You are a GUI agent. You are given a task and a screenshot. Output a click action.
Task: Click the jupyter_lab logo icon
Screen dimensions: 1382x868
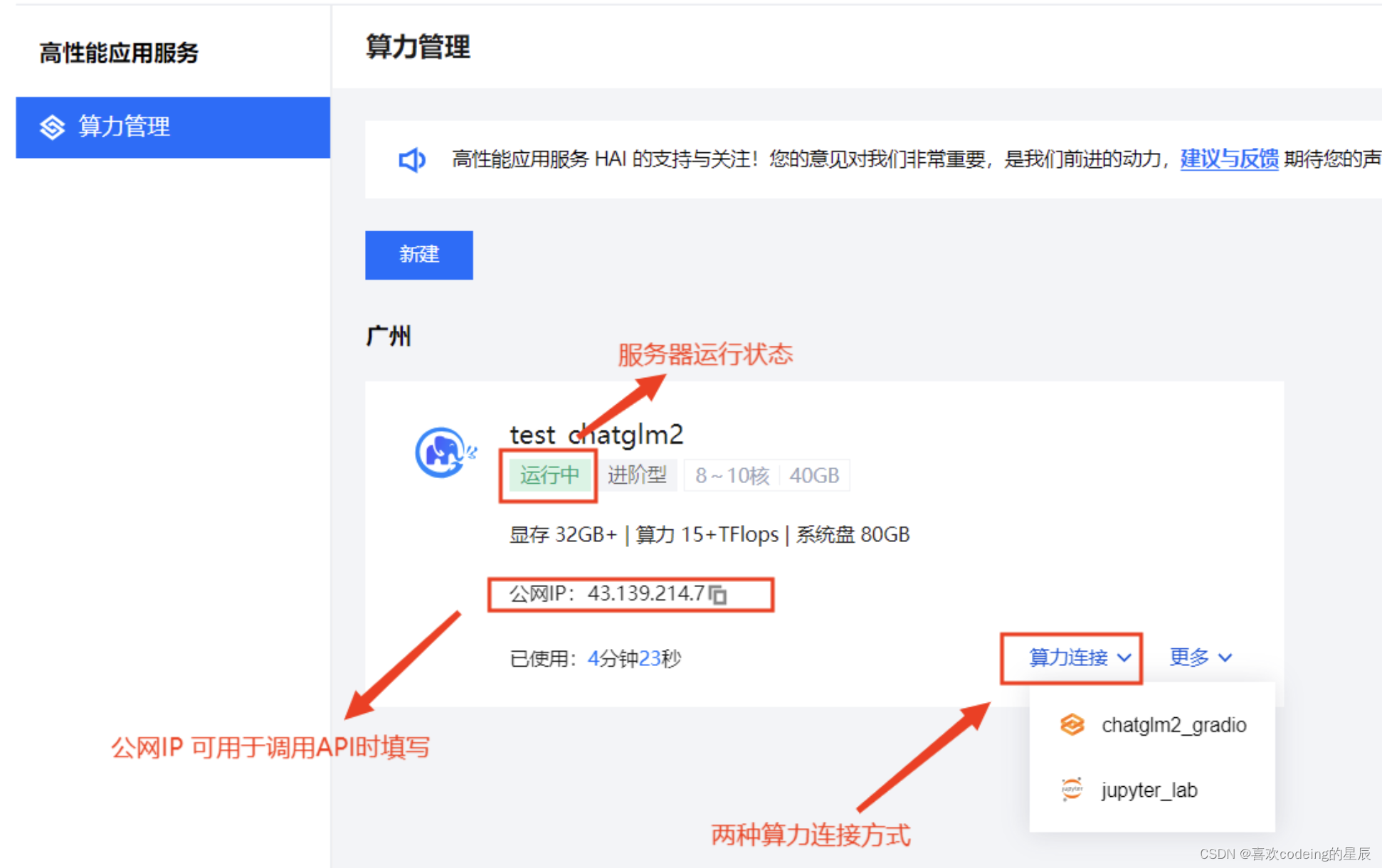click(x=1072, y=790)
